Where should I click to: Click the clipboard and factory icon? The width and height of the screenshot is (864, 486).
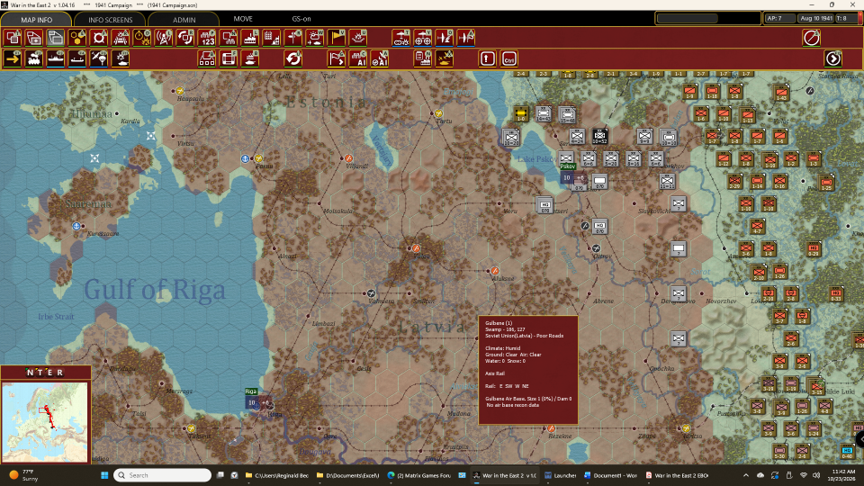coord(423,58)
